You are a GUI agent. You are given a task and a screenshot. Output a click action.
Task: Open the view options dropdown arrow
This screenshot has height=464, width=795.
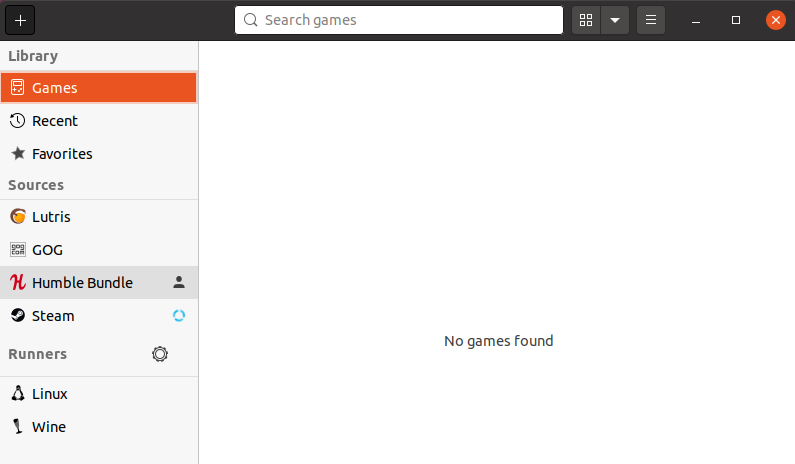click(x=615, y=20)
